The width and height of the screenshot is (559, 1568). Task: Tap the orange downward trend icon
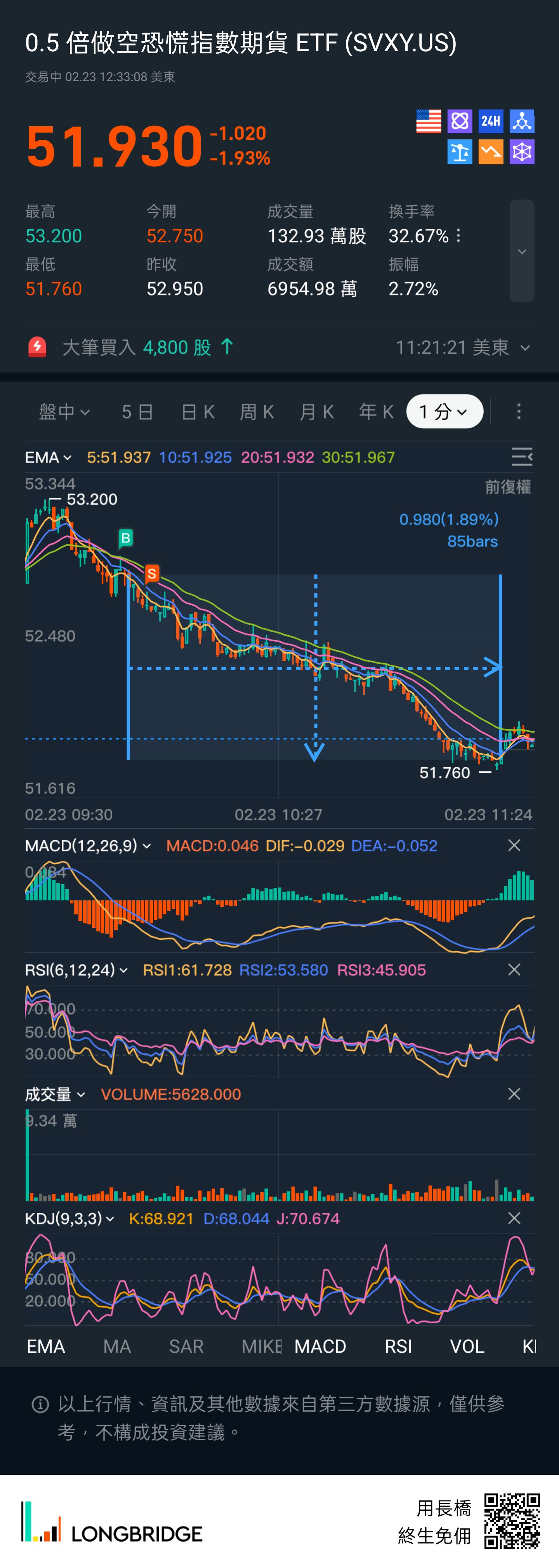(x=490, y=152)
